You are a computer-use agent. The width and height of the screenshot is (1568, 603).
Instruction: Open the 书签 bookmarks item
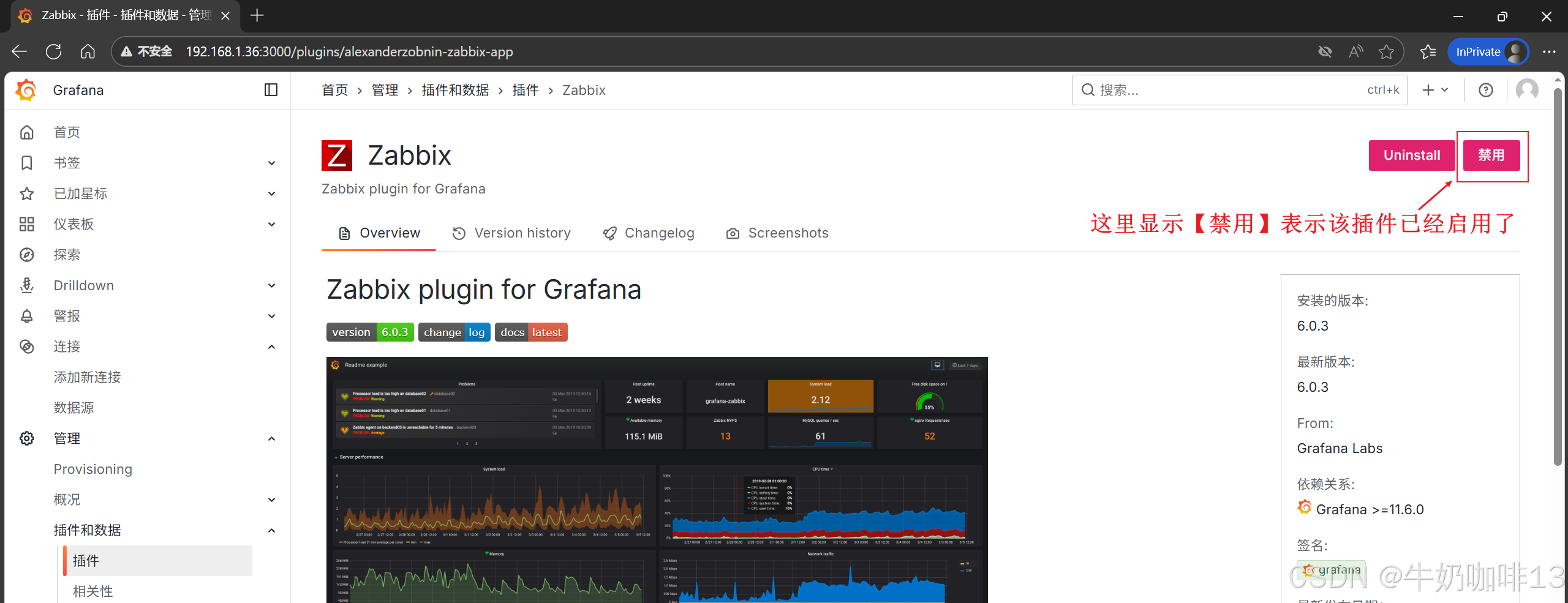coord(67,163)
